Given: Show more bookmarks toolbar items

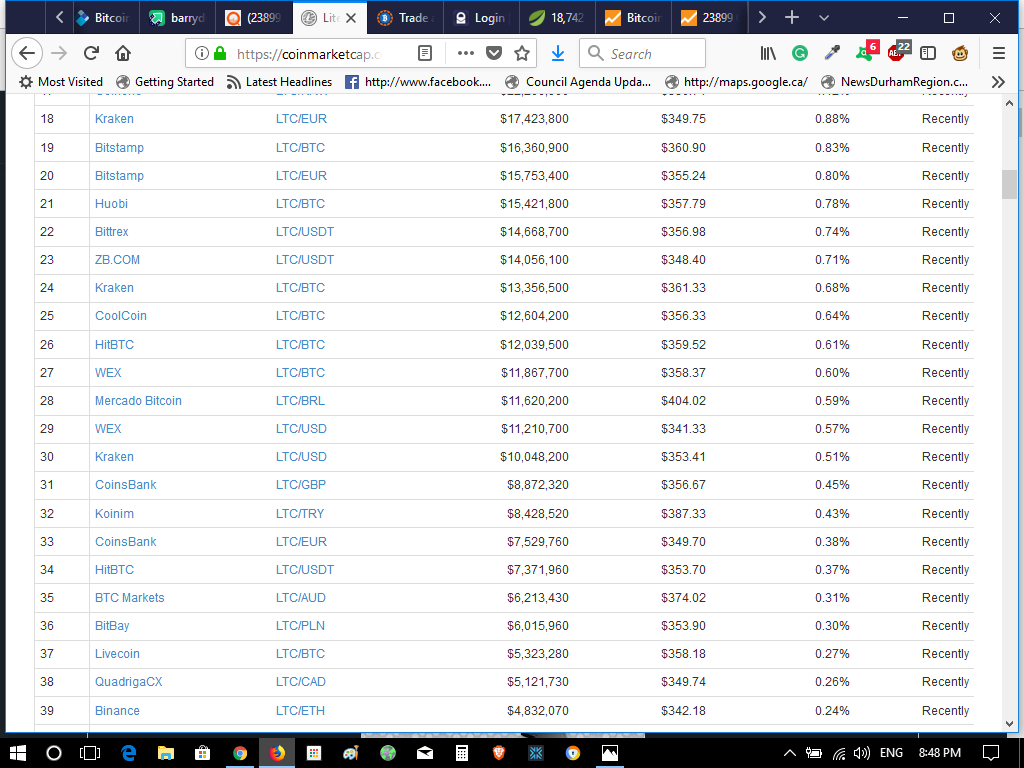Looking at the screenshot, I should pos(998,82).
